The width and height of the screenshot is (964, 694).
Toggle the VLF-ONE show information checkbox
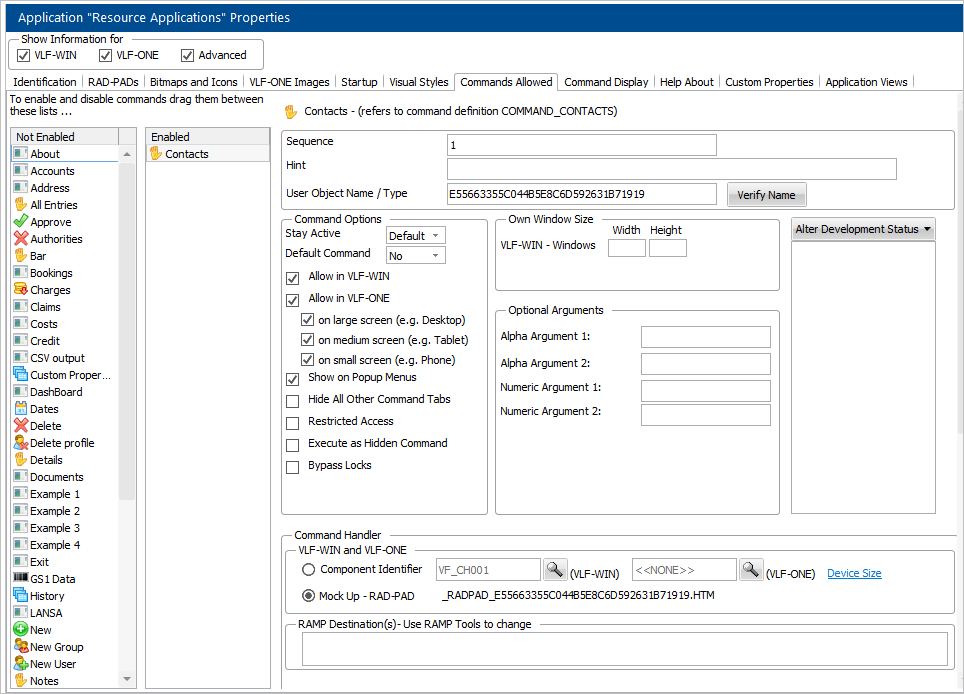pyautogui.click(x=106, y=55)
